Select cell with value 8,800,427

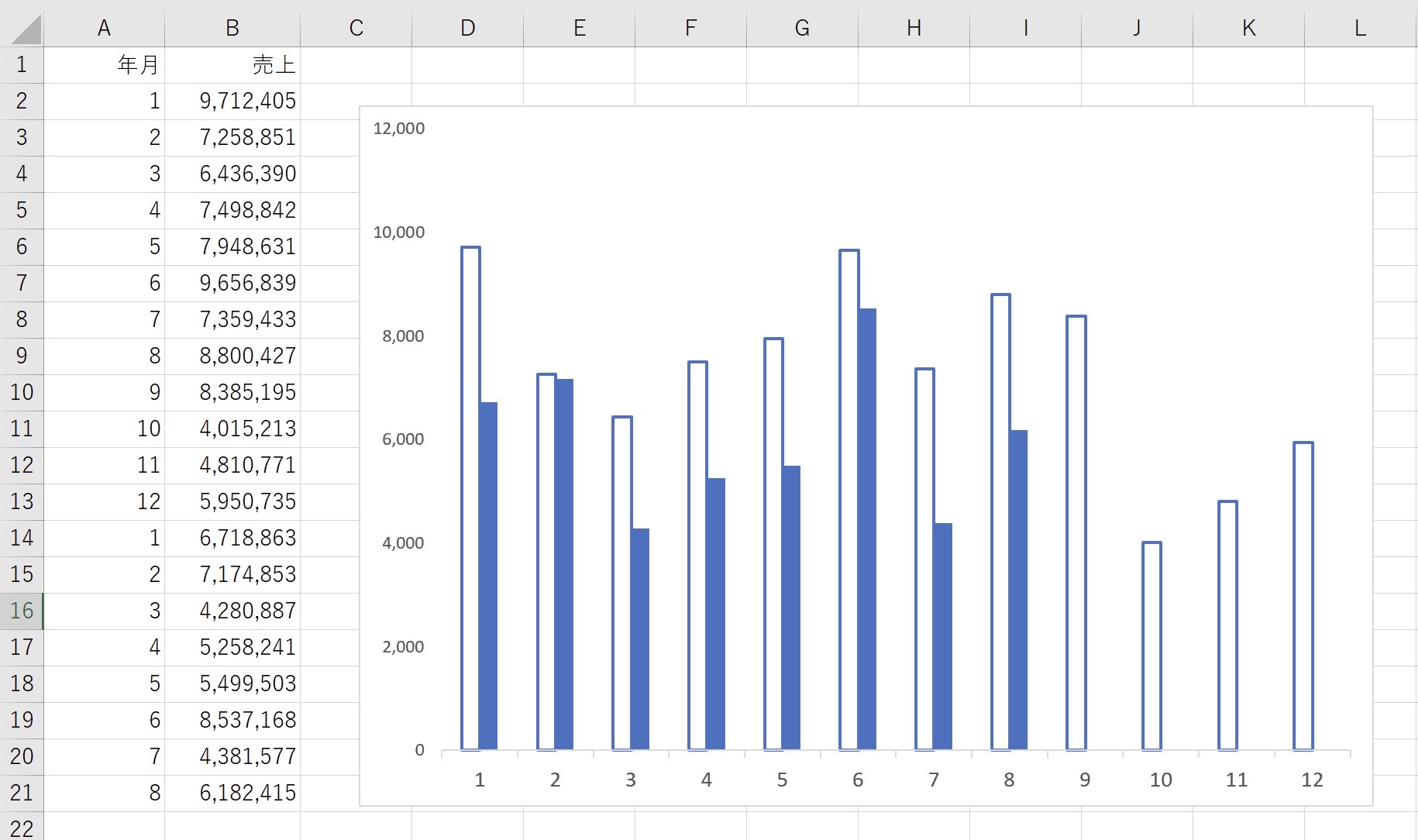(x=232, y=356)
